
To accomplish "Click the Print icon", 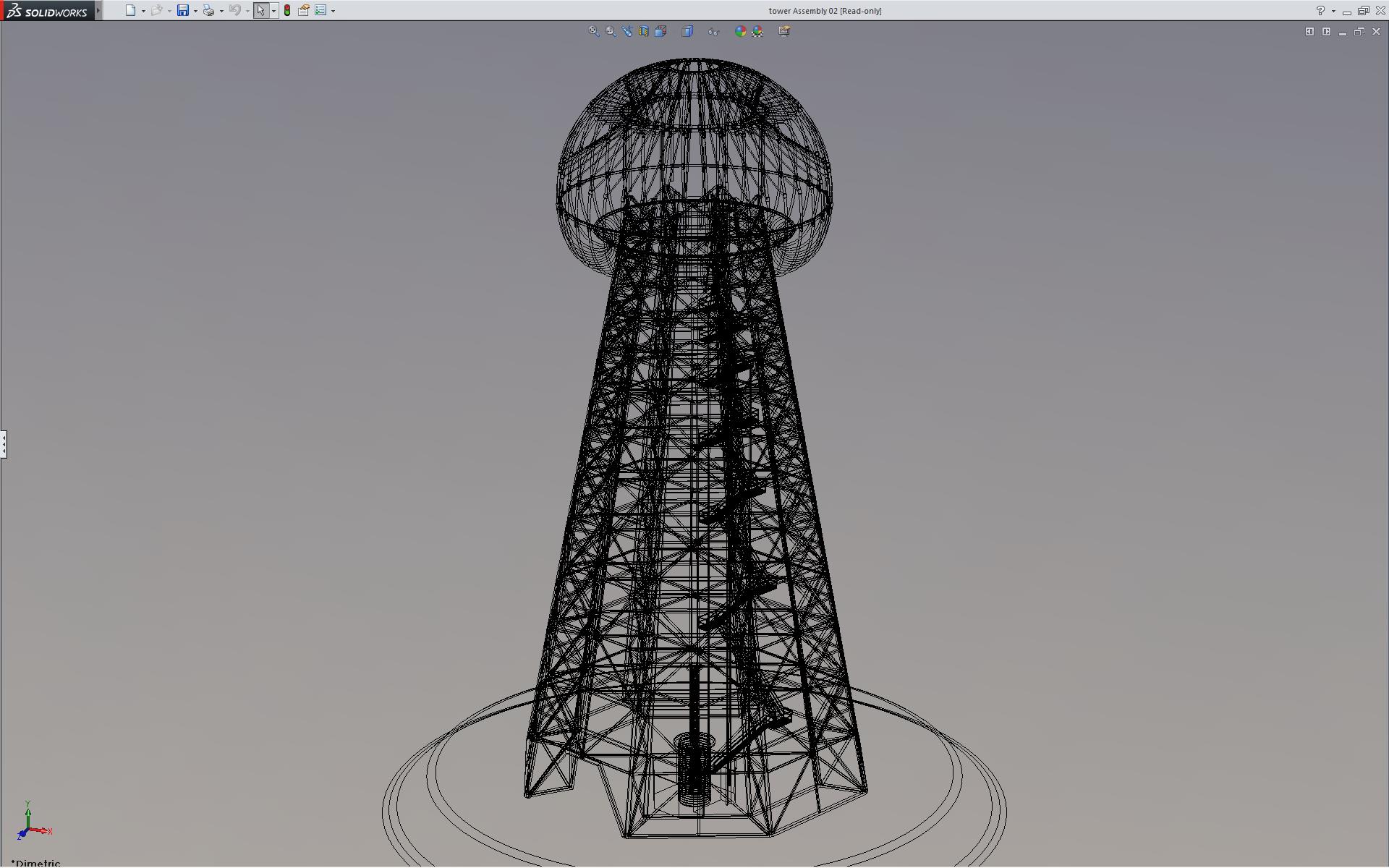I will coord(208,10).
